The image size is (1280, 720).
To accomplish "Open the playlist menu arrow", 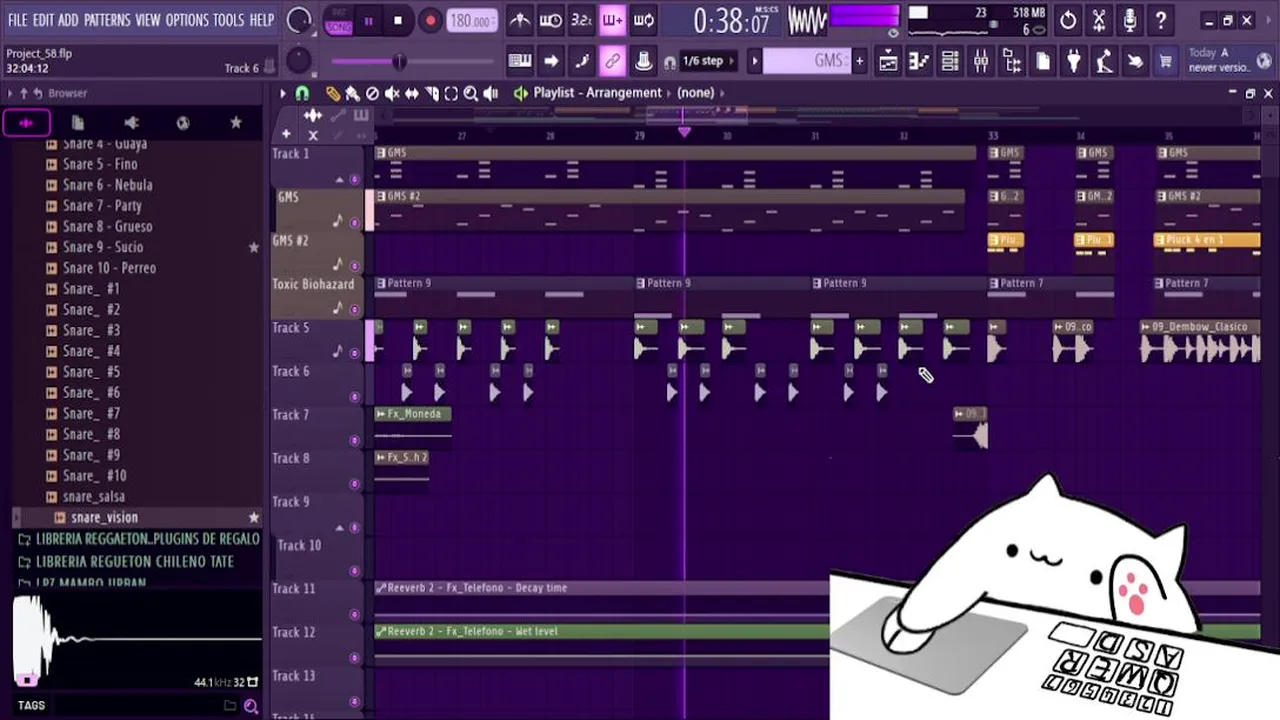I will point(283,93).
